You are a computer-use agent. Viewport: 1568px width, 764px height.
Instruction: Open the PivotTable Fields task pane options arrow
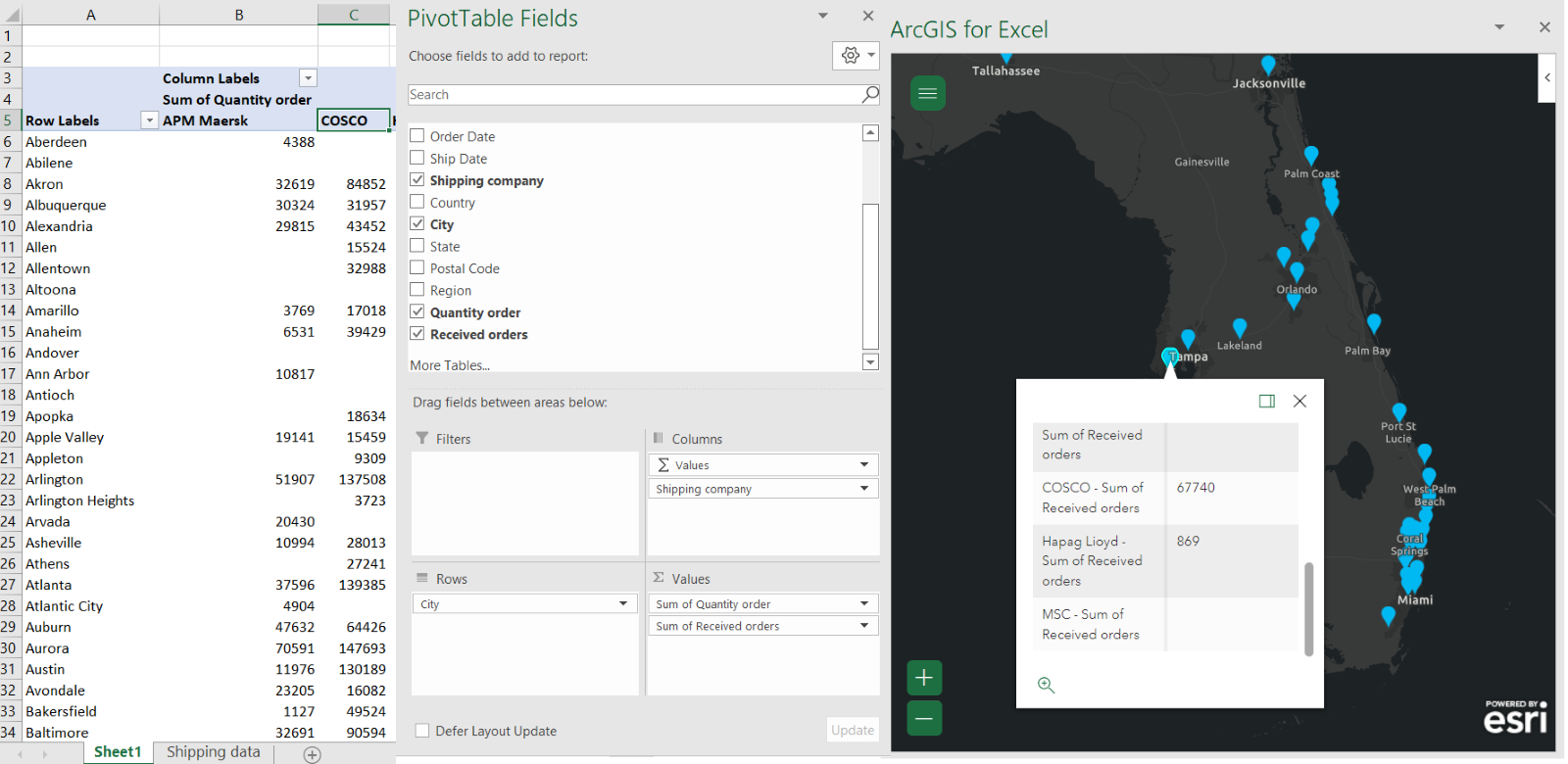pyautogui.click(x=823, y=16)
